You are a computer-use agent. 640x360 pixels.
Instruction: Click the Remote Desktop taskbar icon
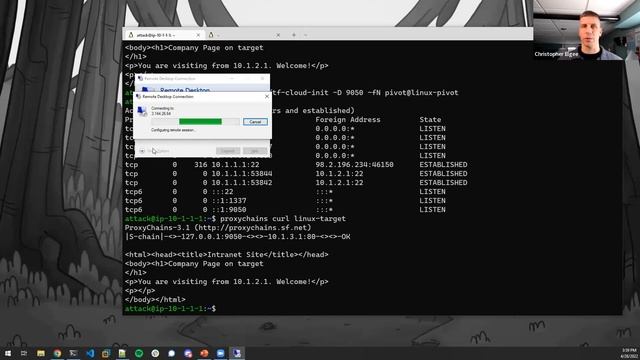point(237,353)
